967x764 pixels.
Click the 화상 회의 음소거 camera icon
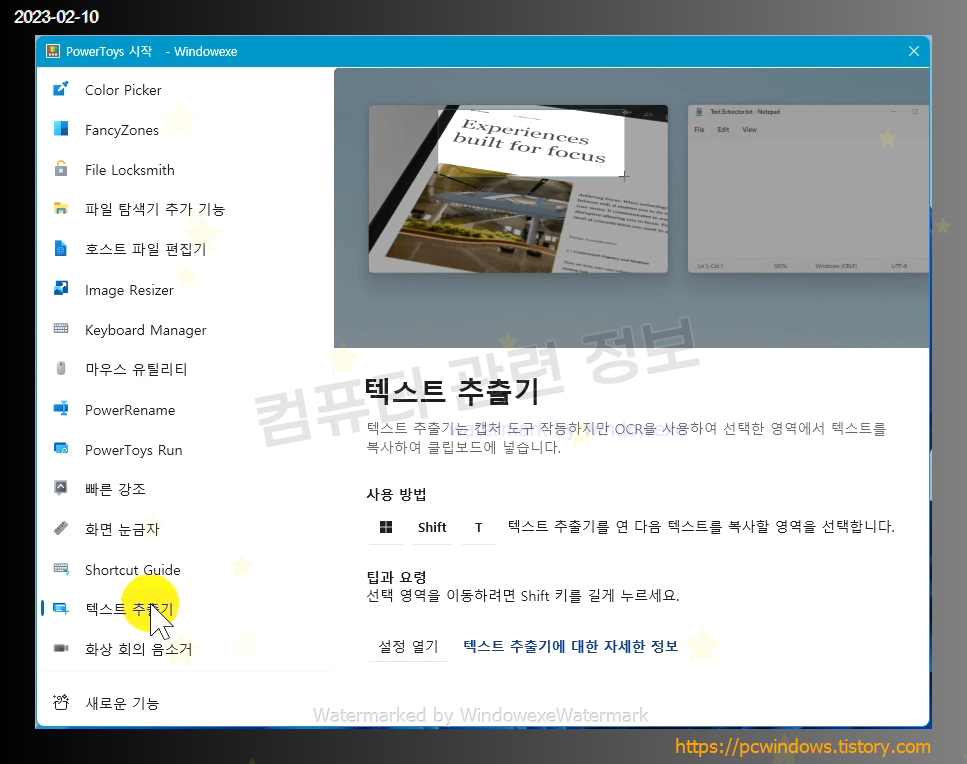(60, 648)
